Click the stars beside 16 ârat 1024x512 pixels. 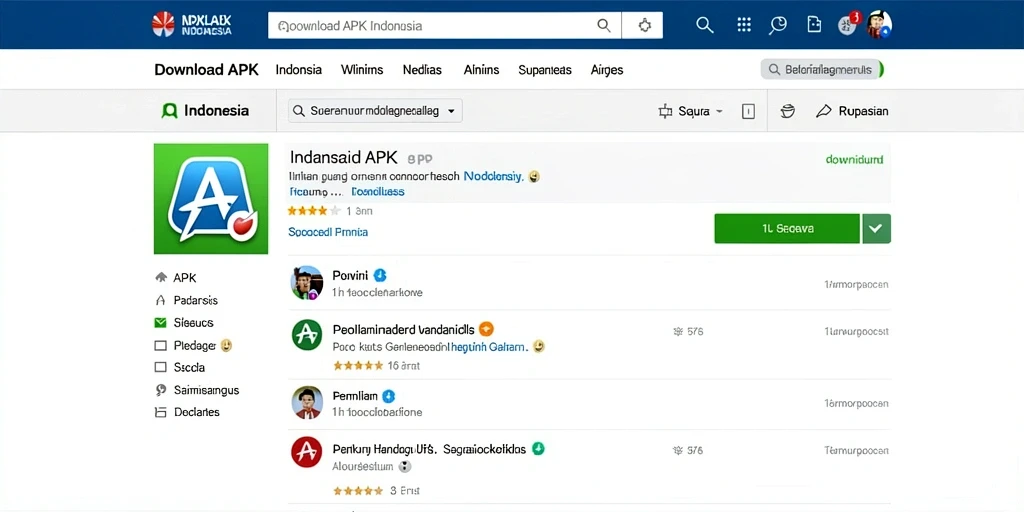(358, 366)
